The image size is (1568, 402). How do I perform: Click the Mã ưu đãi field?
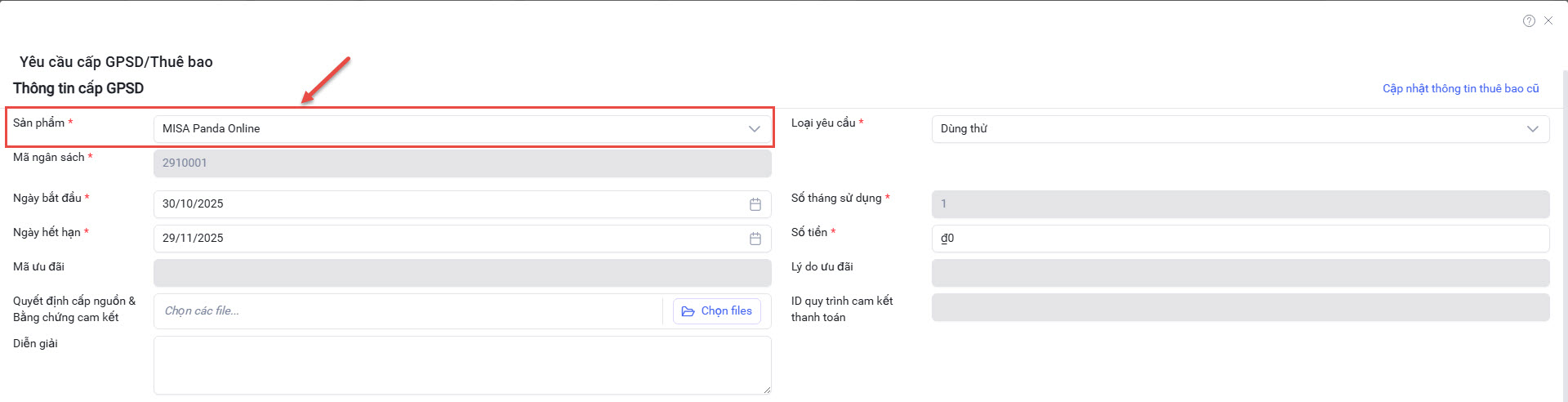click(462, 273)
